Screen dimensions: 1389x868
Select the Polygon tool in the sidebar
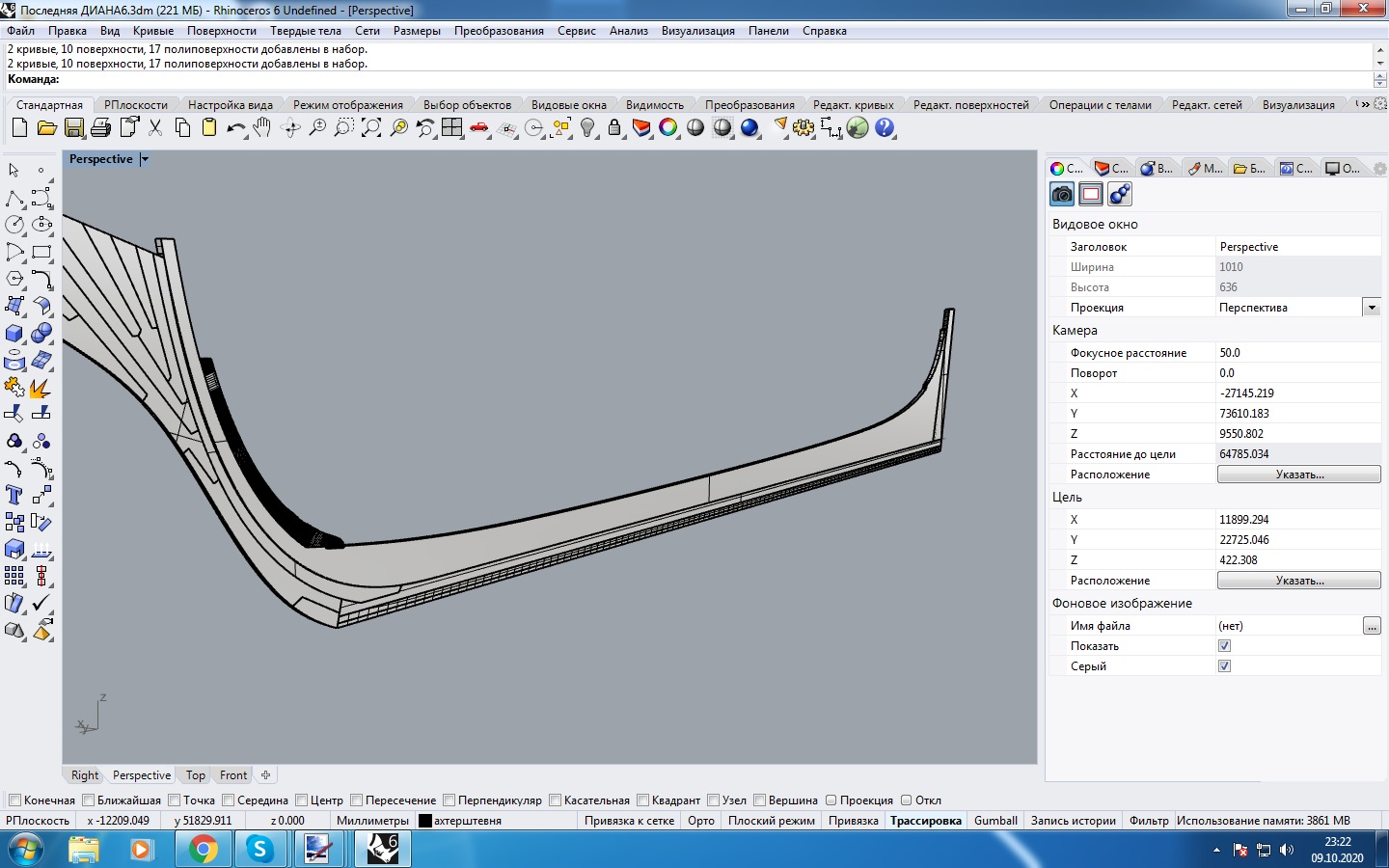(14, 279)
